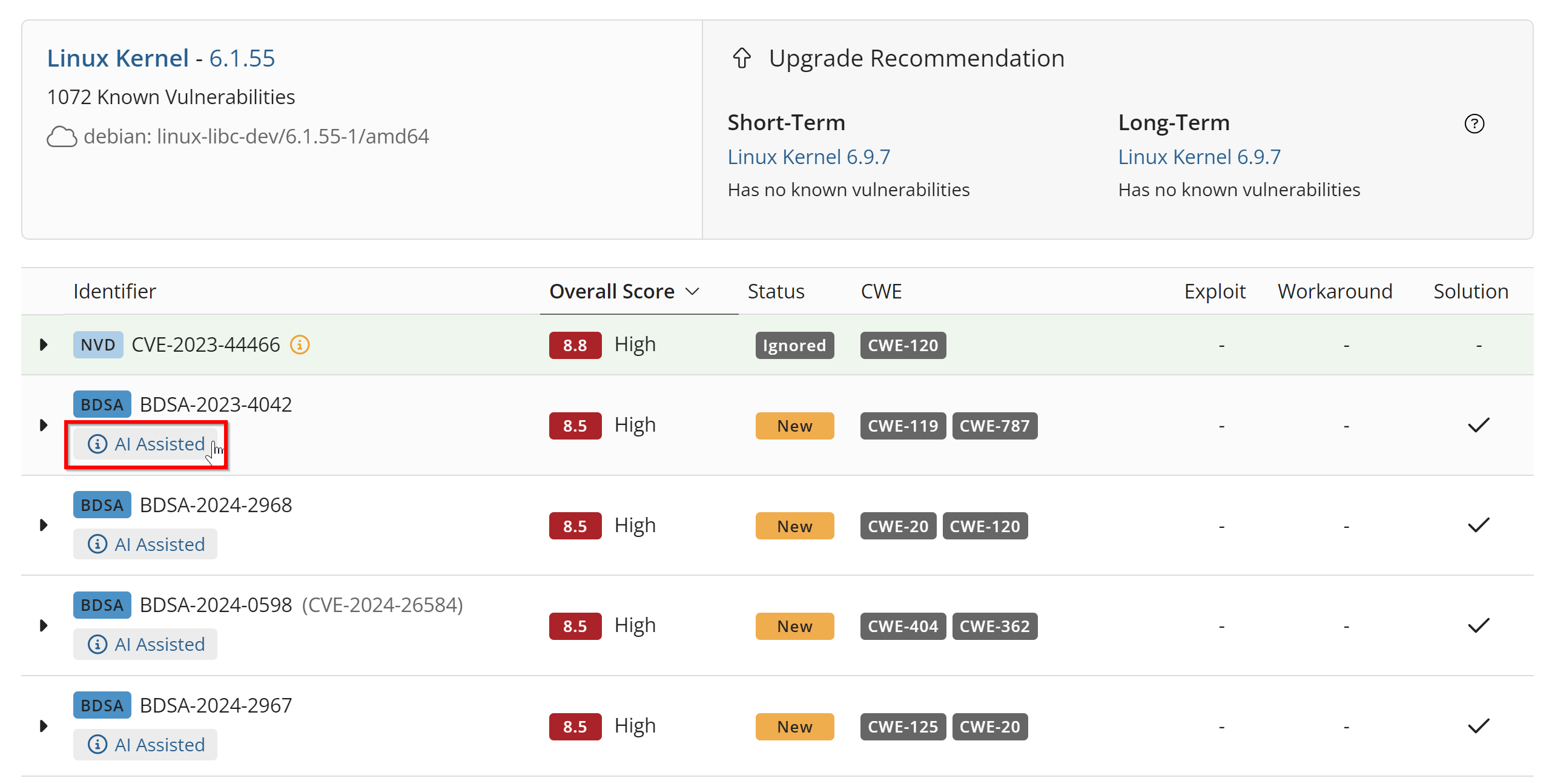Click the cloud icon next to debian package path

62,136
